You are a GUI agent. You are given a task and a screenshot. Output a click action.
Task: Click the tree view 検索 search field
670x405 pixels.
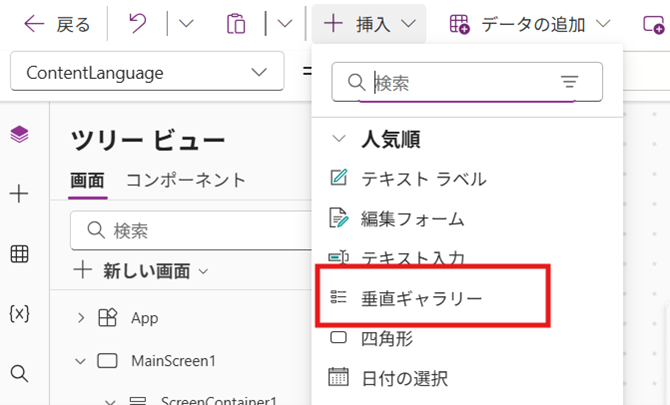[x=190, y=231]
